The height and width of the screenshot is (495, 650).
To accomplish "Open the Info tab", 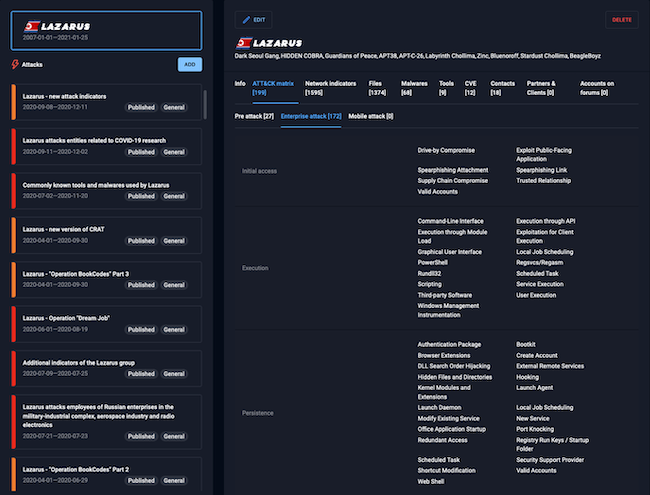I will (x=240, y=83).
